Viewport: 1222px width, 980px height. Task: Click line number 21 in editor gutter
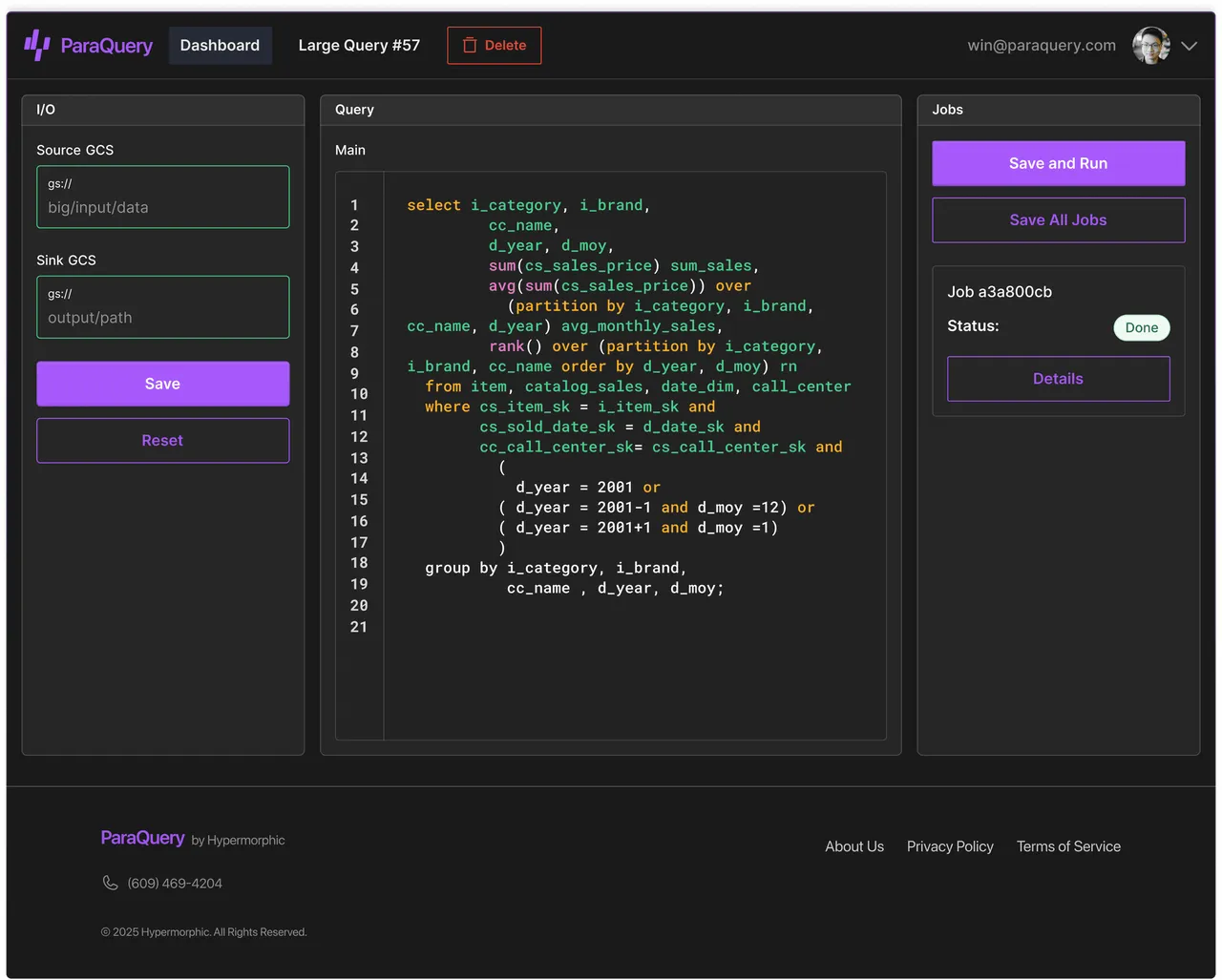358,627
